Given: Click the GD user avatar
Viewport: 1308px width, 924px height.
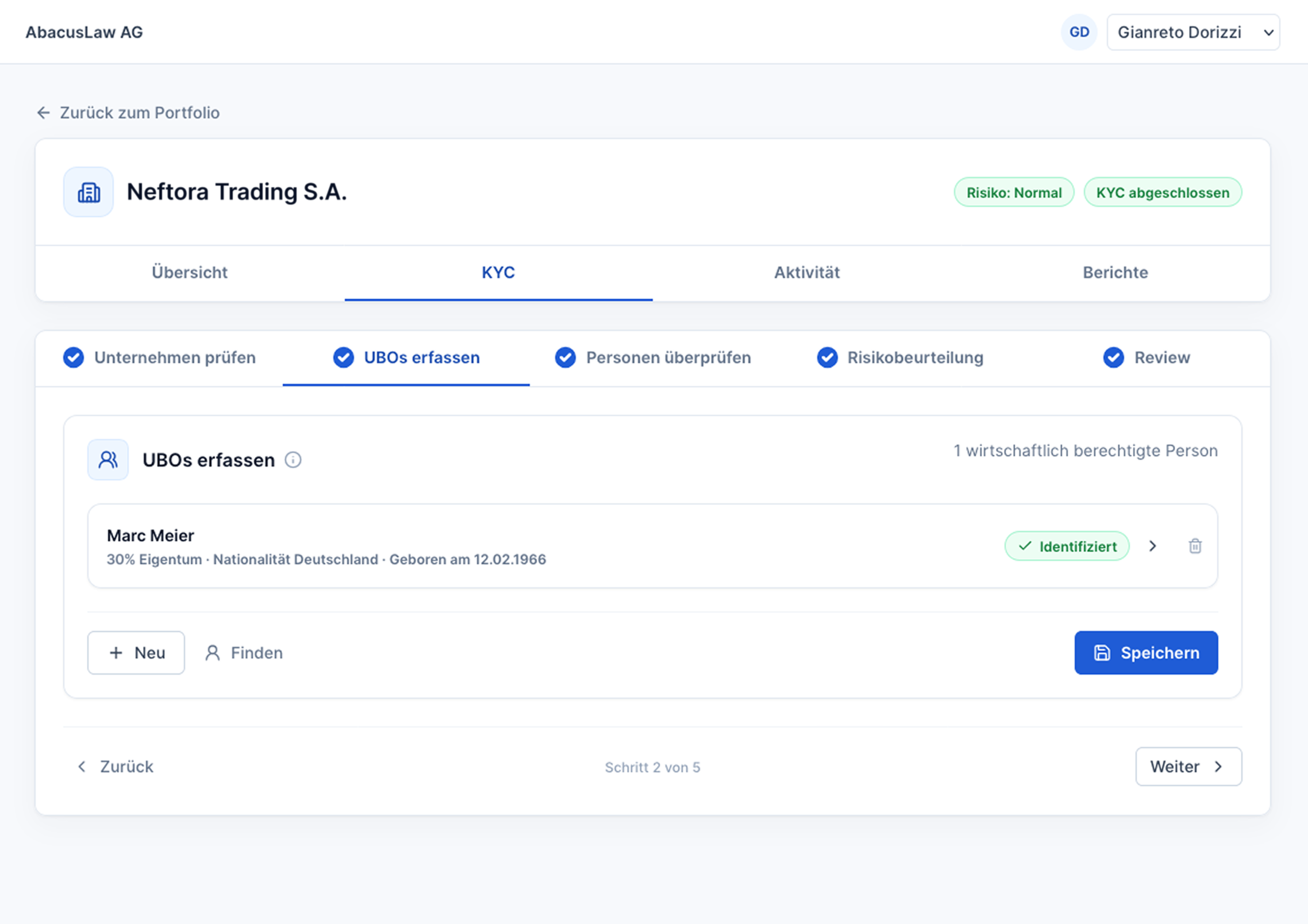Looking at the screenshot, I should click(x=1079, y=32).
